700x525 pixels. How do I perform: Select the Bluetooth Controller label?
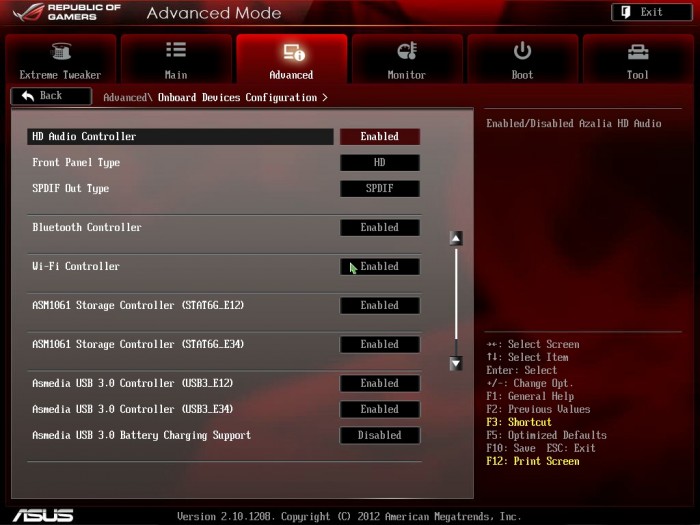[87, 227]
